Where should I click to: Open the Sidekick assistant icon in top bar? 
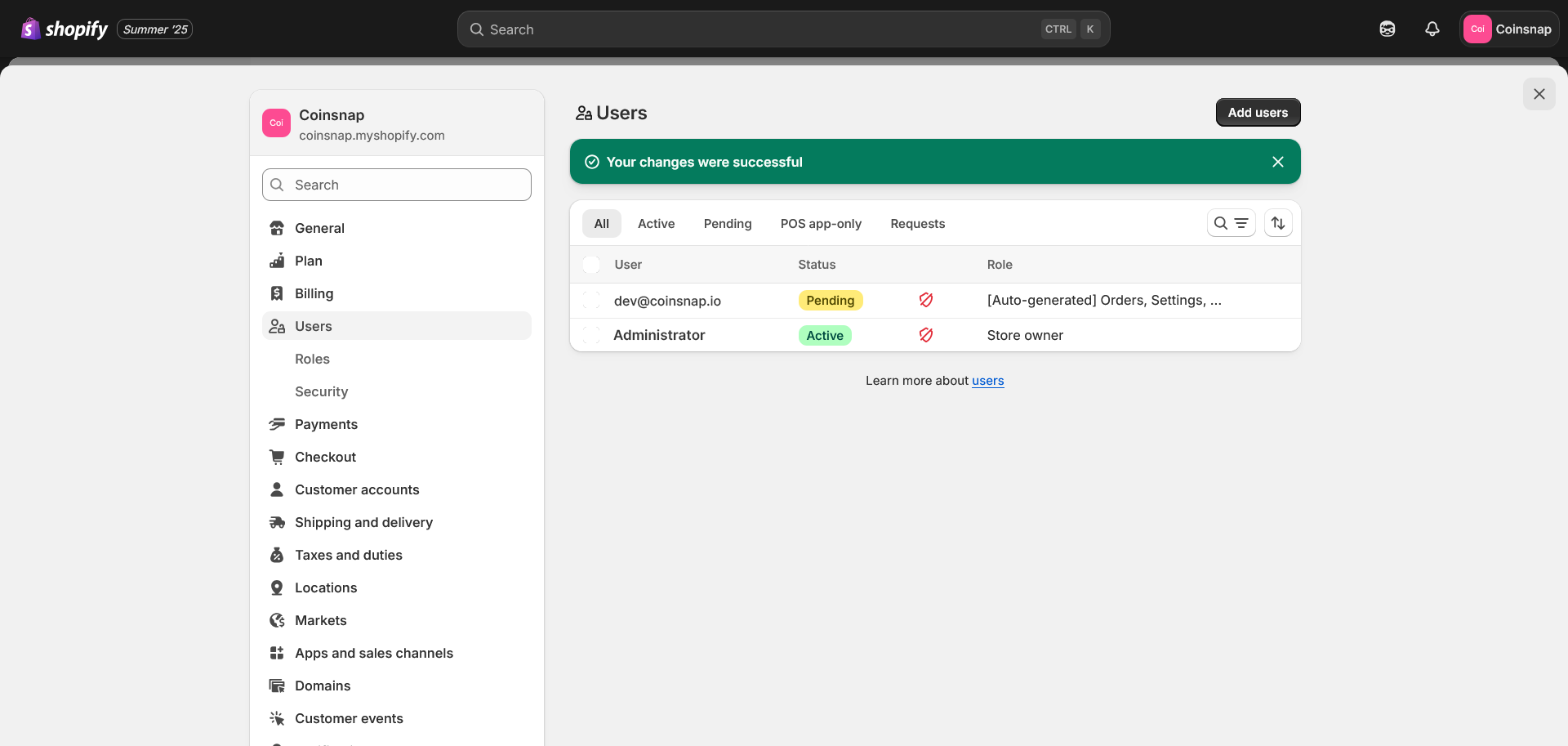click(1387, 29)
